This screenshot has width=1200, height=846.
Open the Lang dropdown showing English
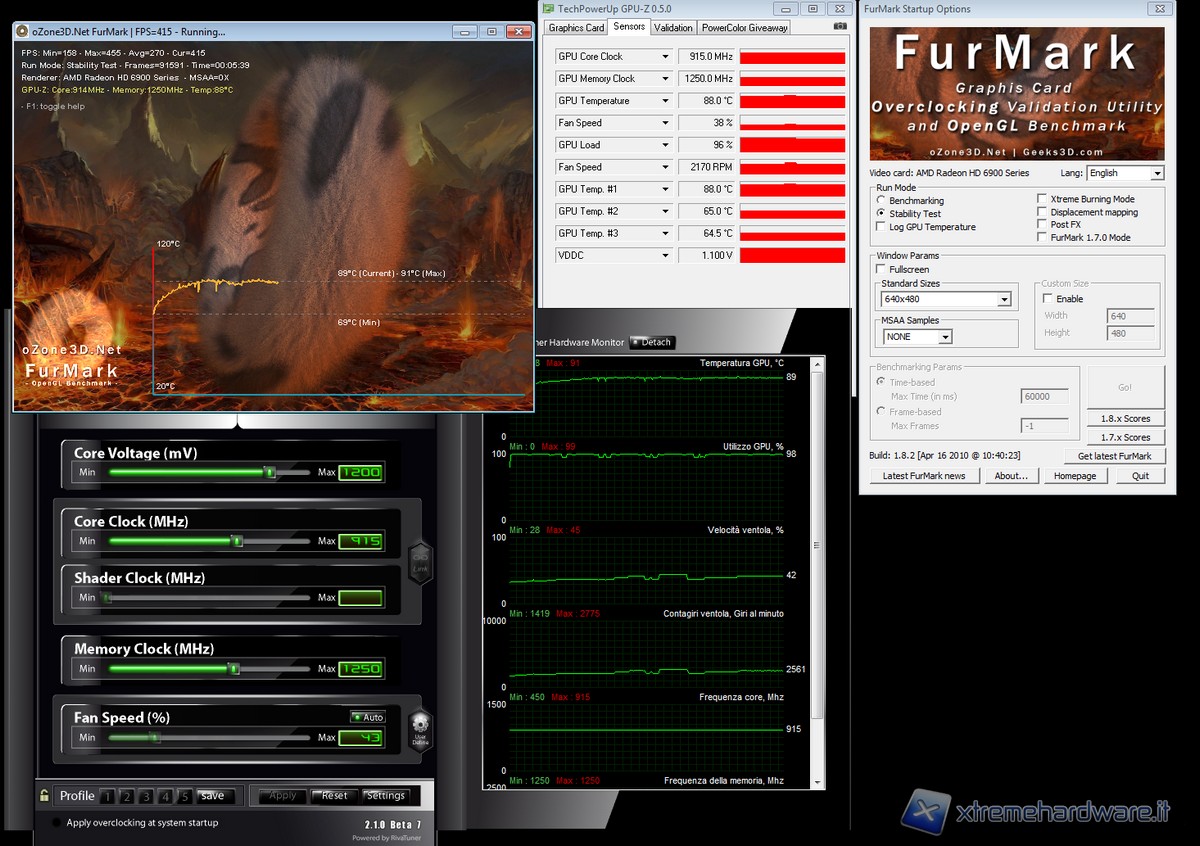1126,173
